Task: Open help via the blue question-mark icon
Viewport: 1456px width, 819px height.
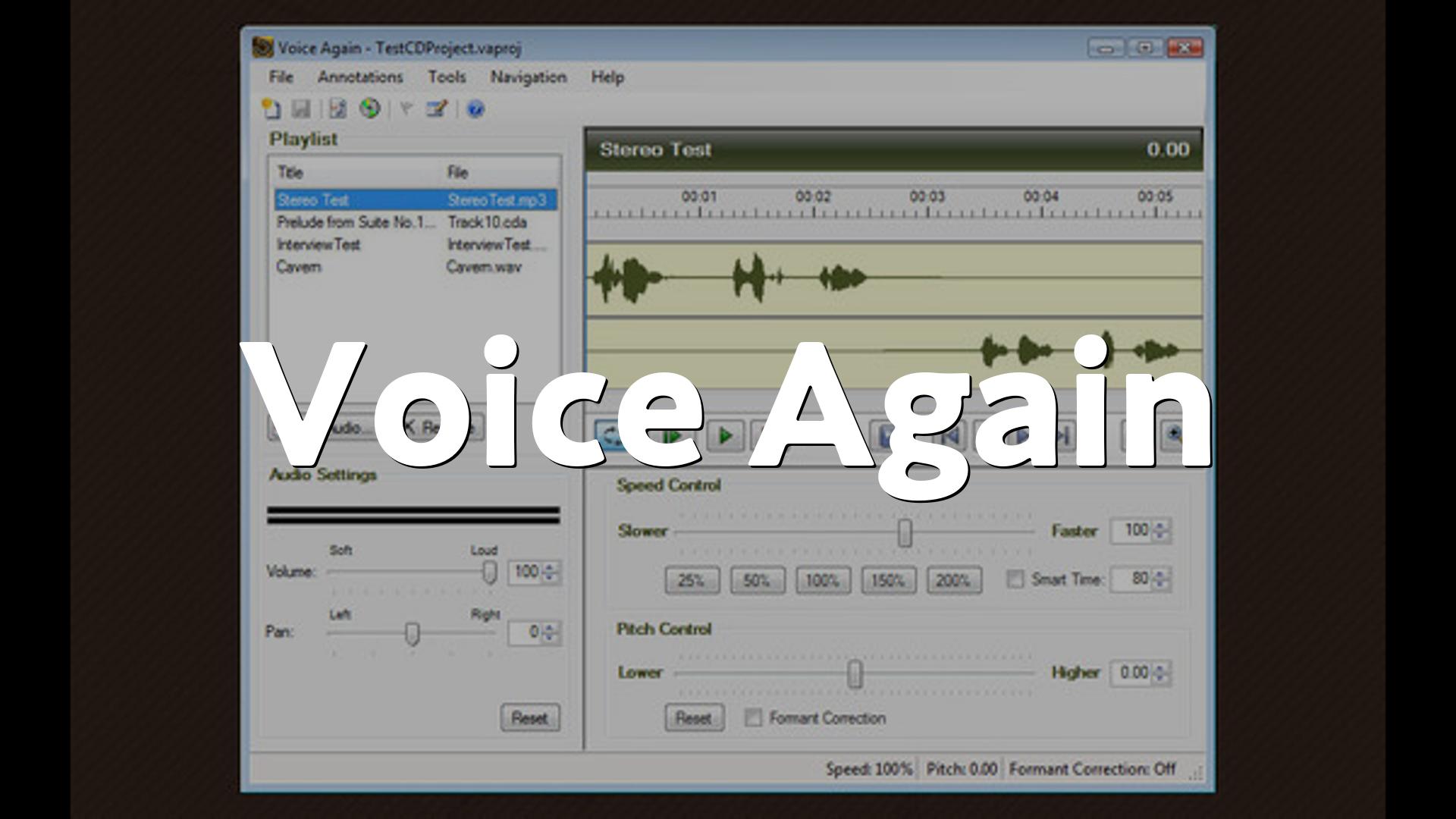Action: tap(475, 110)
